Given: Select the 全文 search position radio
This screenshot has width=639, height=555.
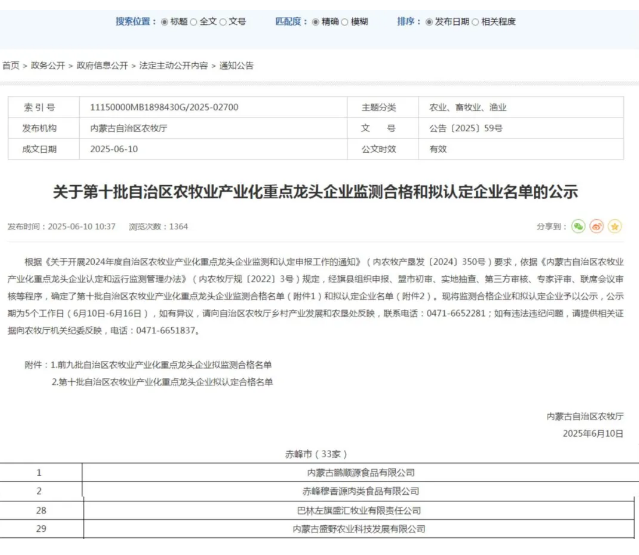Looking at the screenshot, I should (x=194, y=22).
